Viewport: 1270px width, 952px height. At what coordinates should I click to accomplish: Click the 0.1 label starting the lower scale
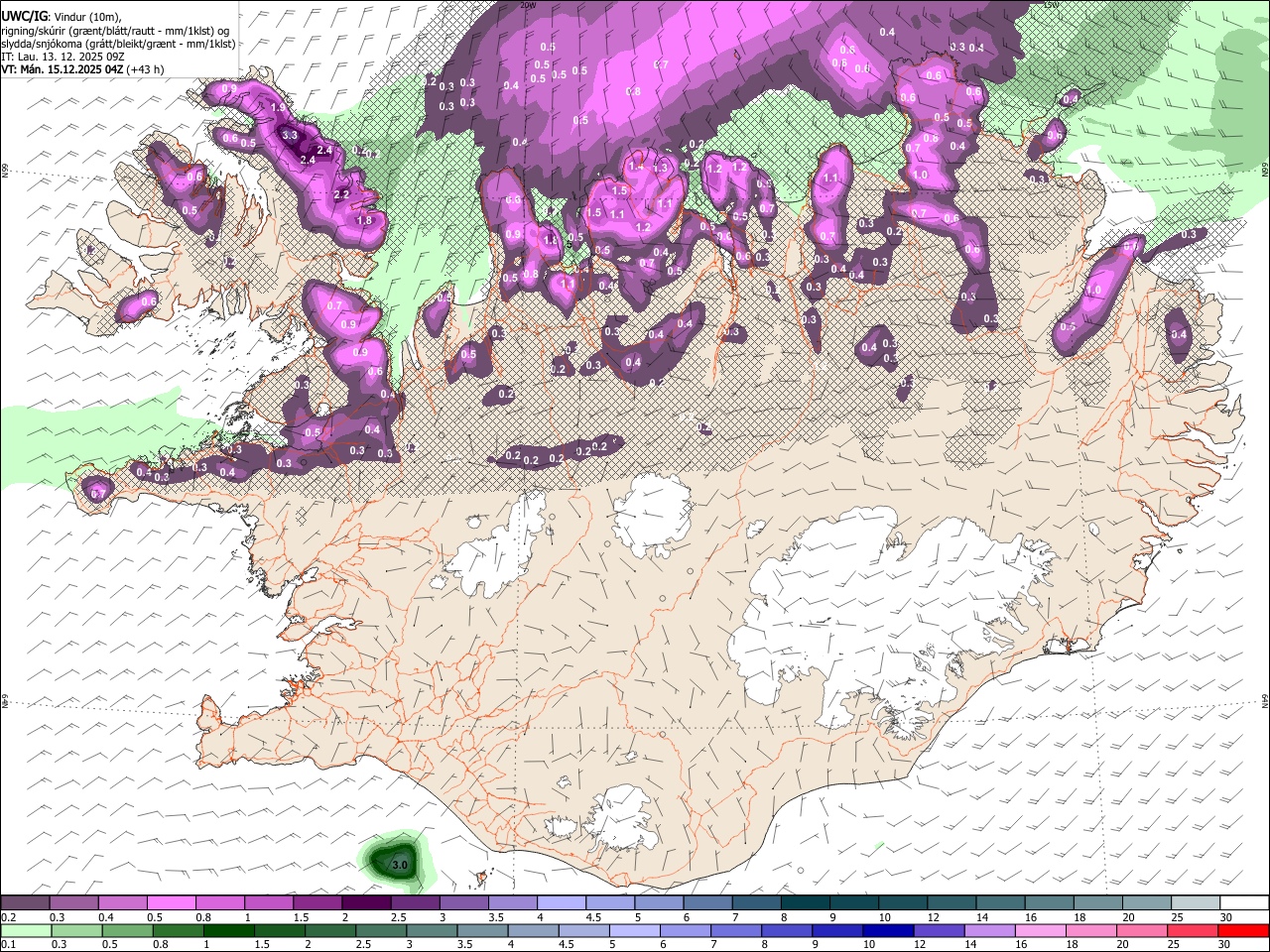9,944
